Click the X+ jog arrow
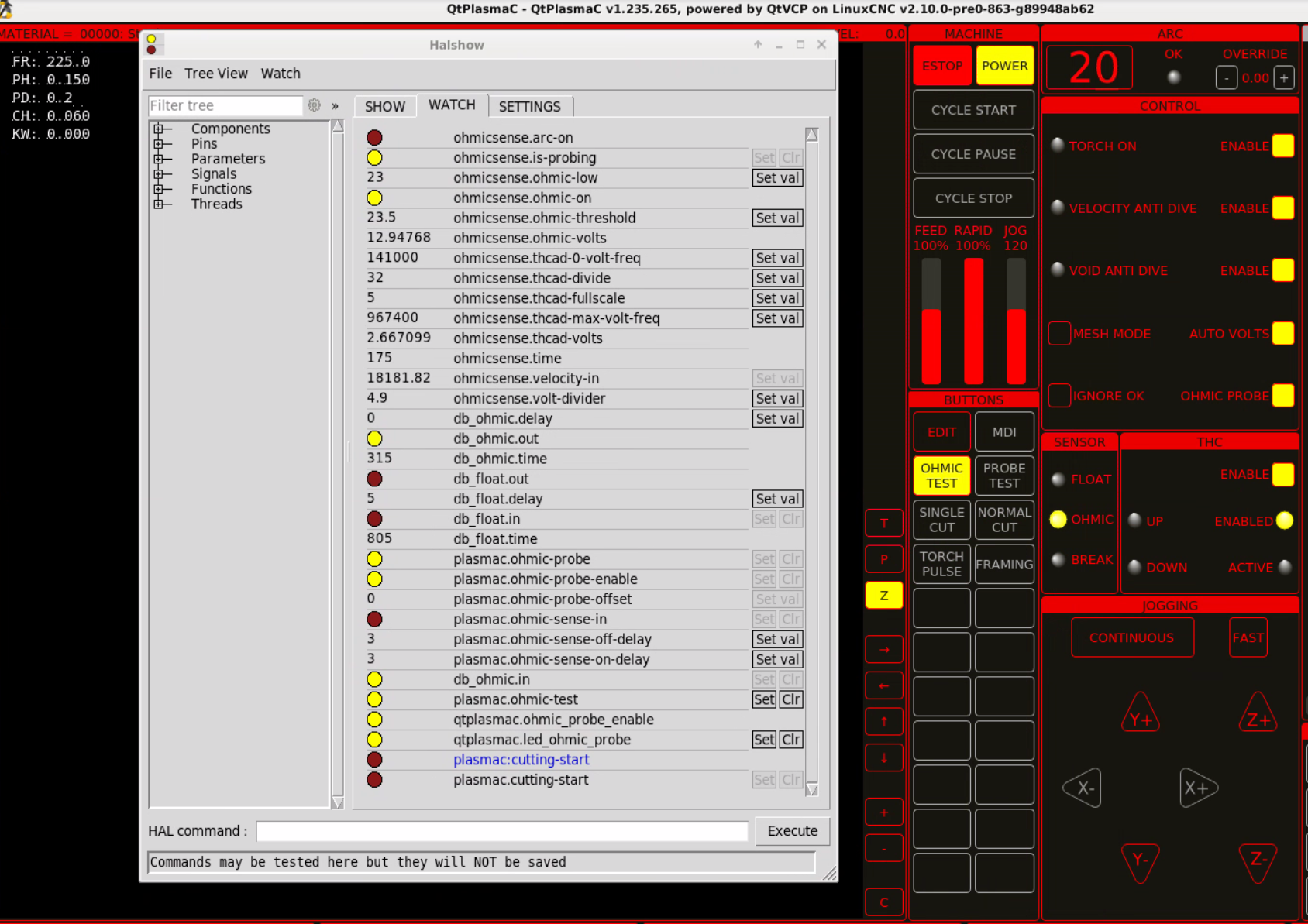Screen dimensions: 1308x924 pyautogui.click(x=1199, y=788)
